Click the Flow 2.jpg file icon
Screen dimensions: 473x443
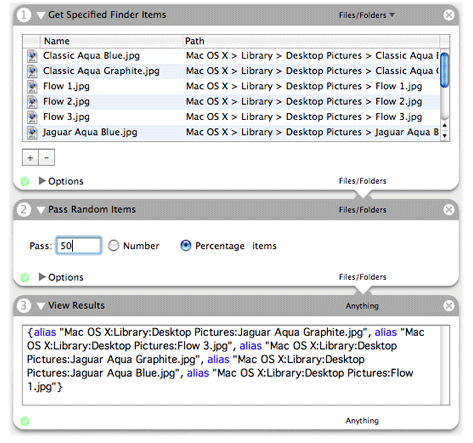(x=32, y=102)
